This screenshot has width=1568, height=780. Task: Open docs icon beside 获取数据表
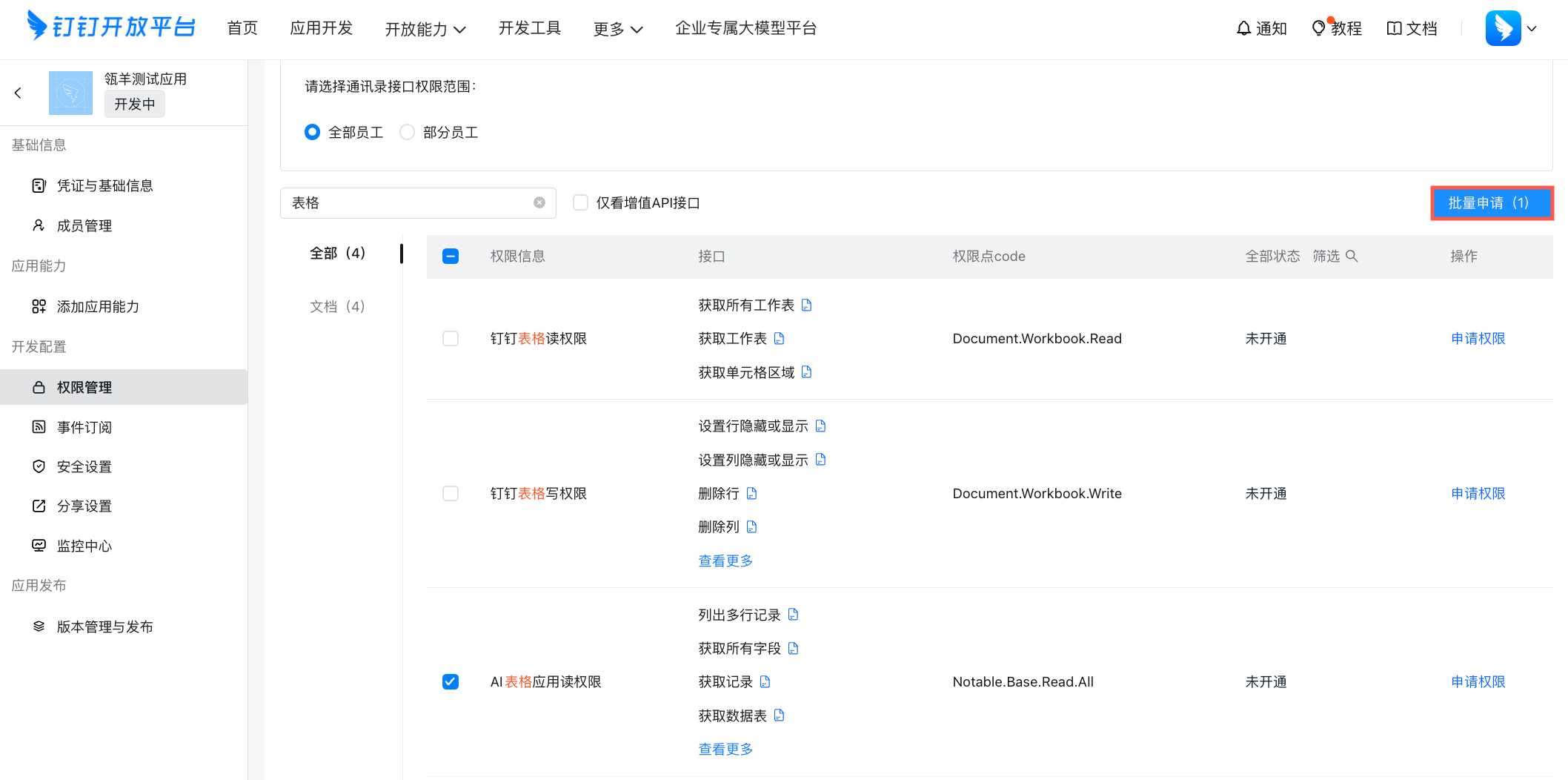click(780, 715)
